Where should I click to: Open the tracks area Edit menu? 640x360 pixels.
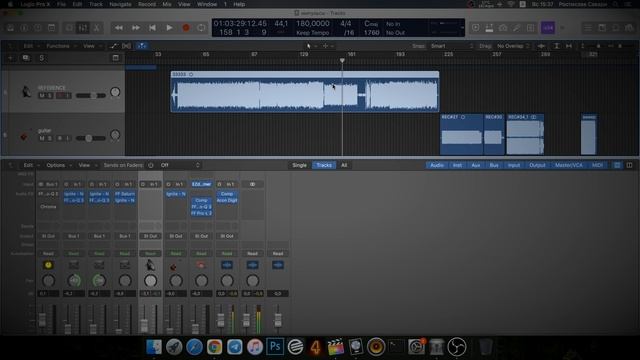[31, 46]
